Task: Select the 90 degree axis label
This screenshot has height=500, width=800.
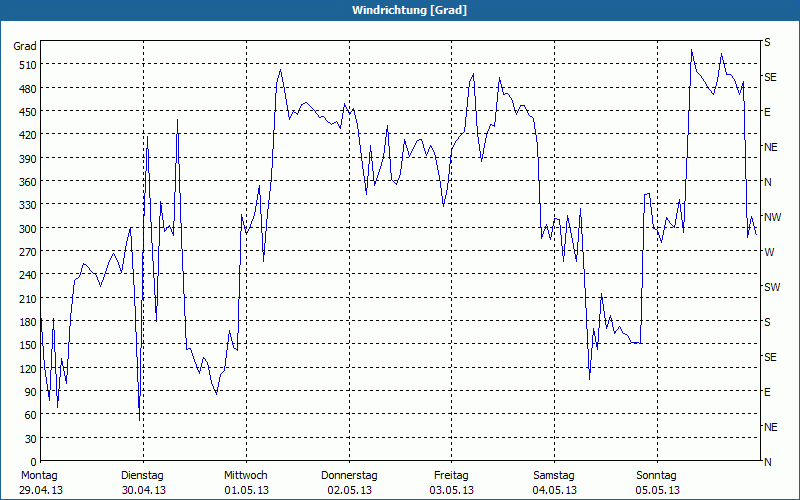Action: 31,392
